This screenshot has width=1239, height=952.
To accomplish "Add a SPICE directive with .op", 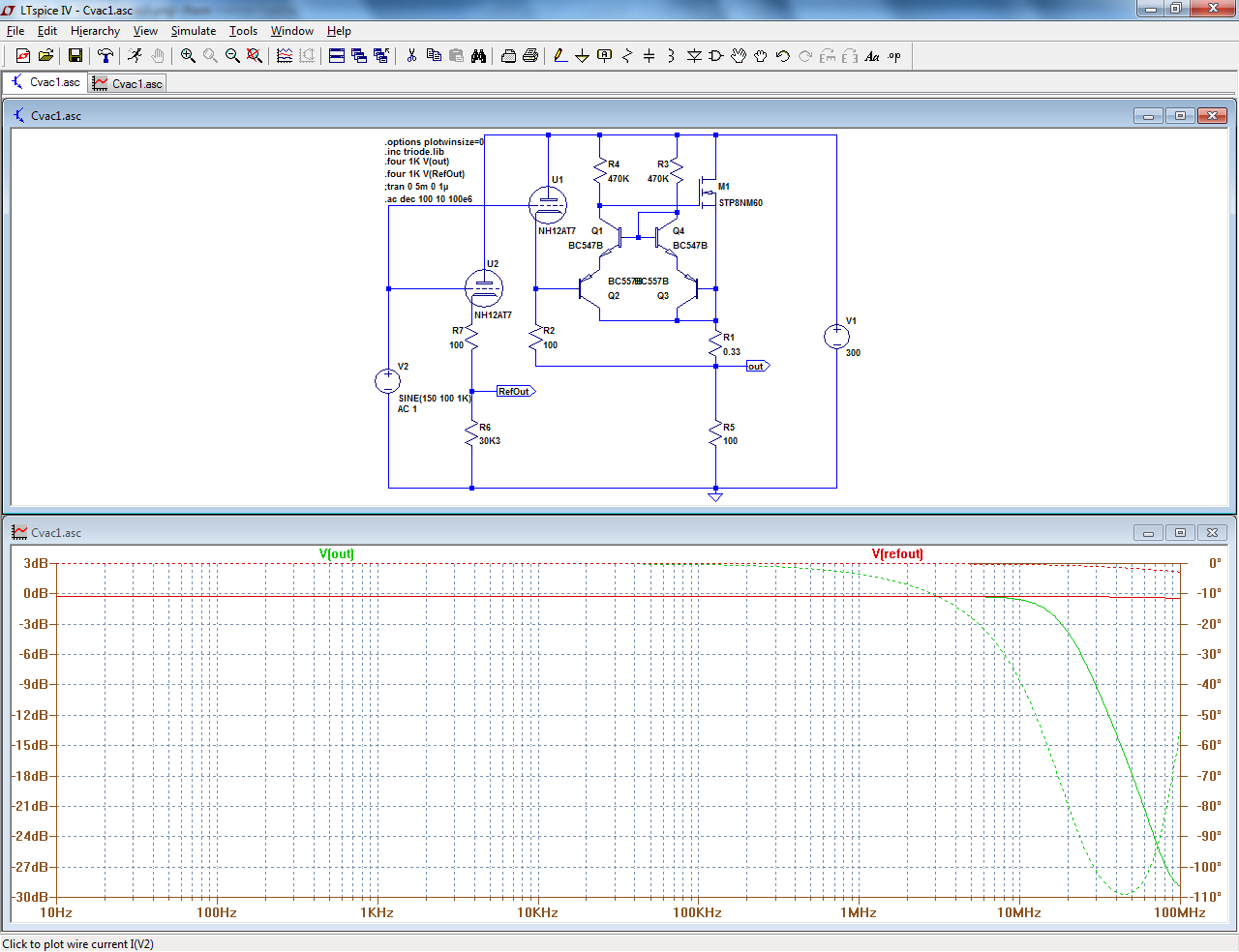I will coord(894,56).
